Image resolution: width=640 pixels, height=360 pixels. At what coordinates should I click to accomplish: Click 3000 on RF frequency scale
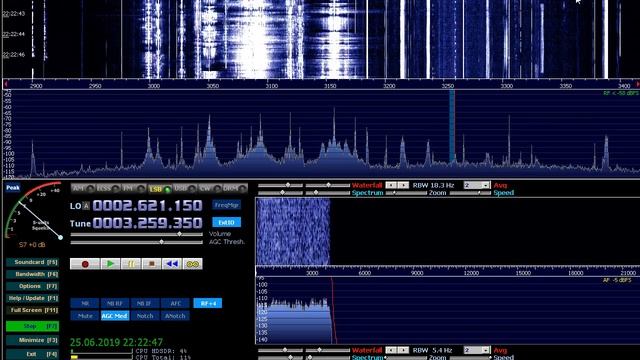pos(153,86)
